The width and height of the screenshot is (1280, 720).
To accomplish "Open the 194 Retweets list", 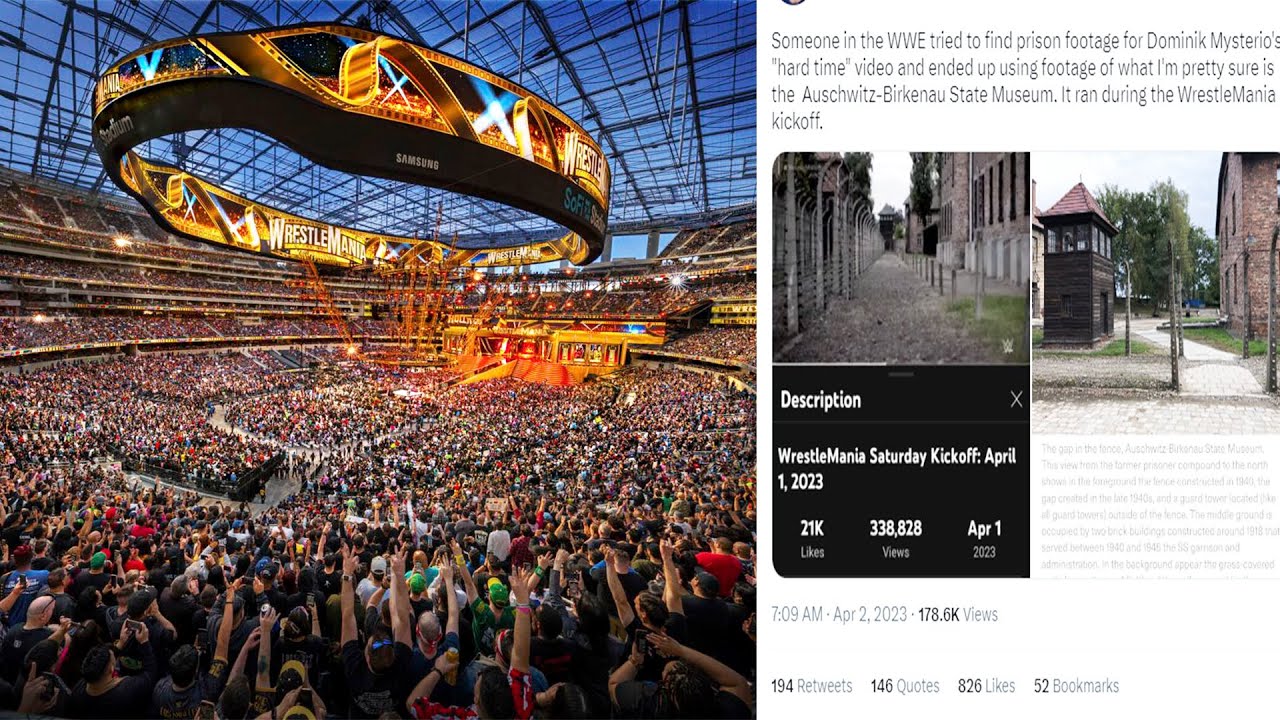I will (812, 686).
